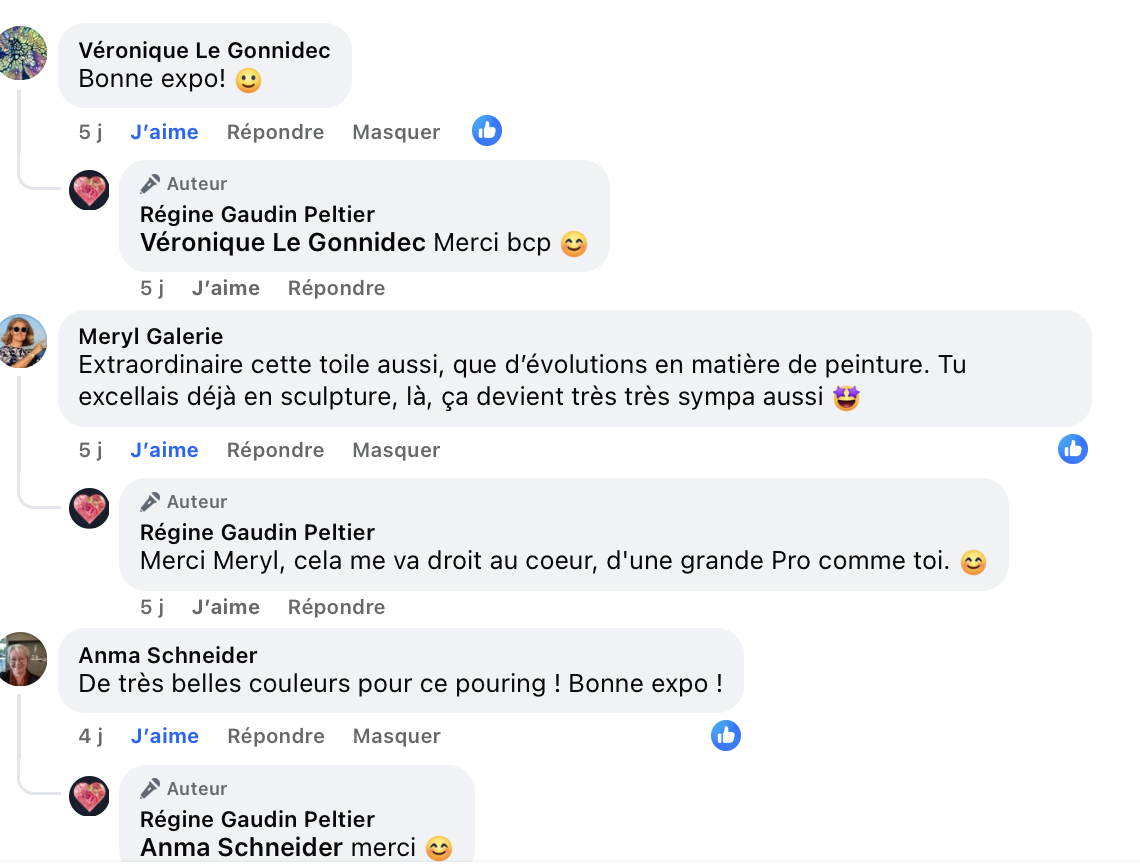The width and height of the screenshot is (1140, 864).
Task: Click the 4 j timestamp on Anma's comment
Action: 90,736
